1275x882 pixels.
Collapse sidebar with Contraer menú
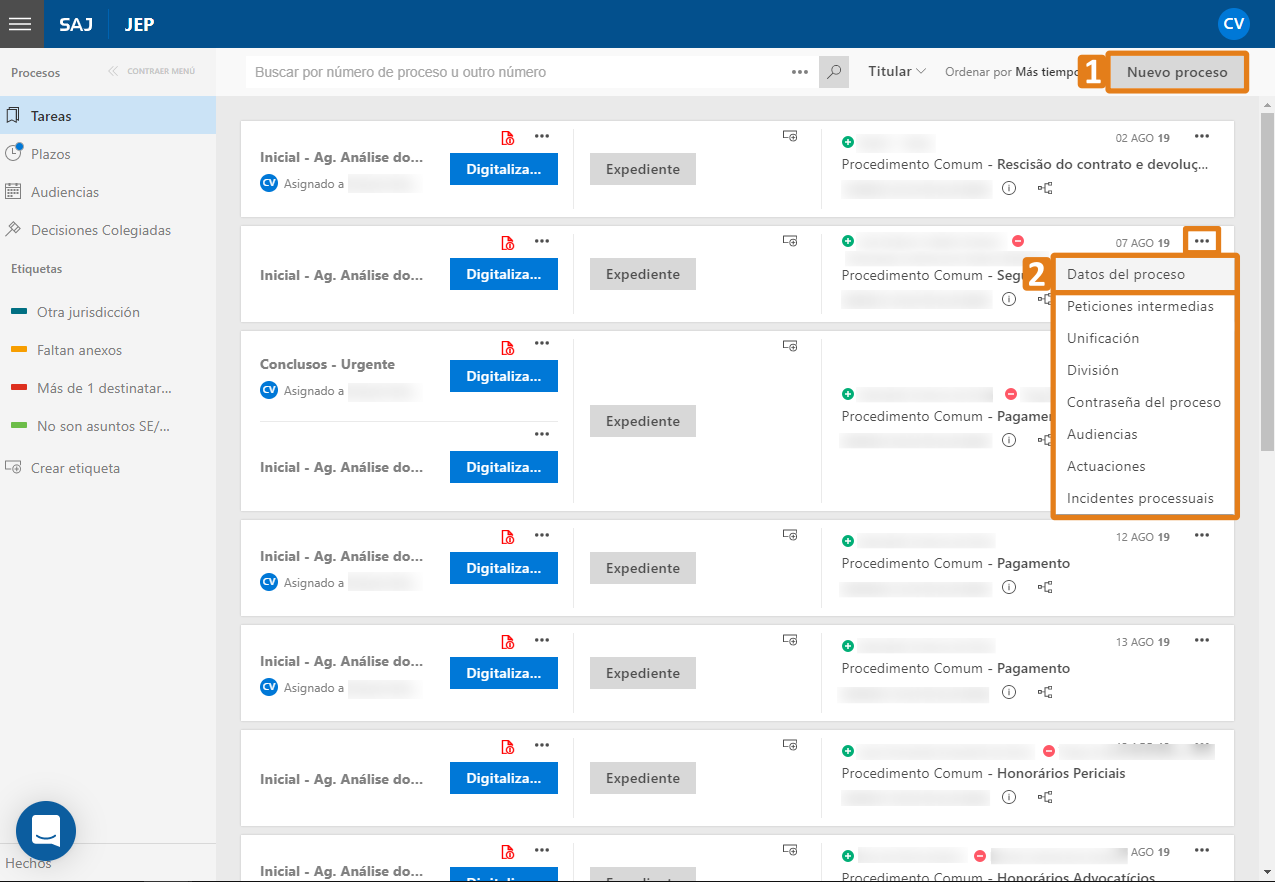click(152, 72)
